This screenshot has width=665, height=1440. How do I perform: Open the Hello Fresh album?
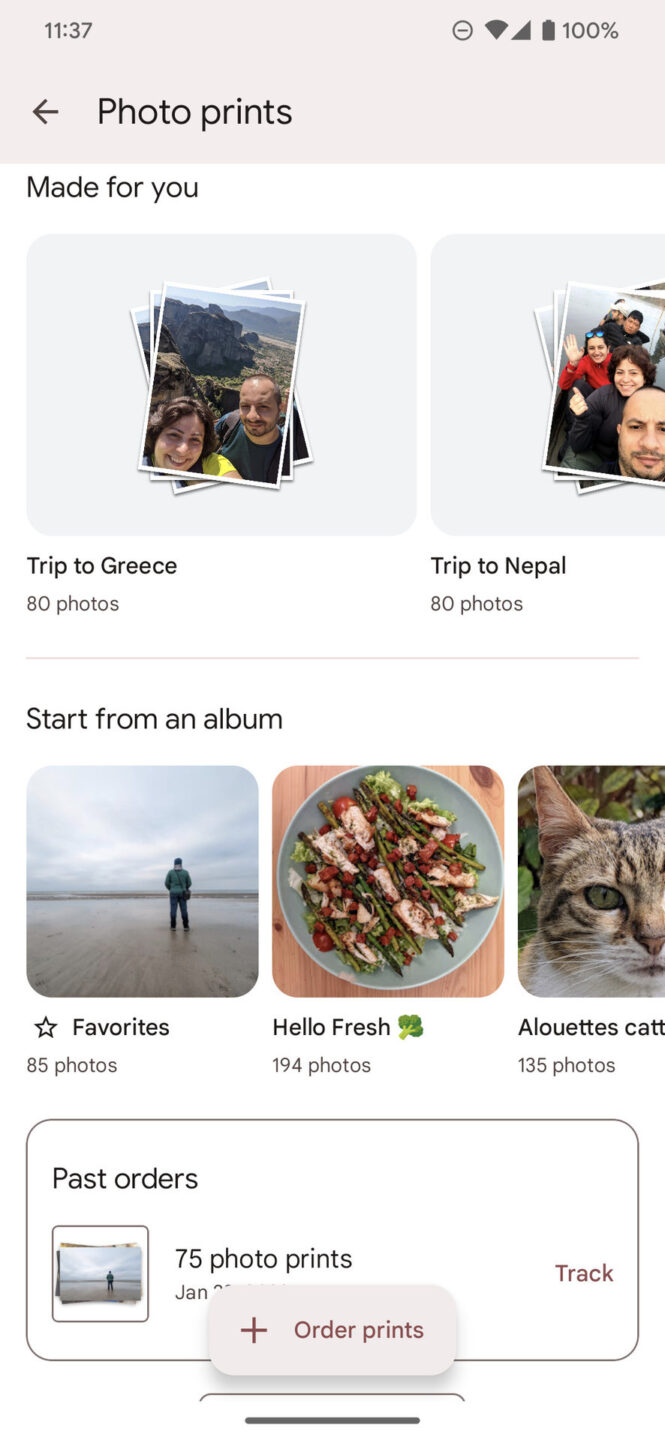coord(388,881)
